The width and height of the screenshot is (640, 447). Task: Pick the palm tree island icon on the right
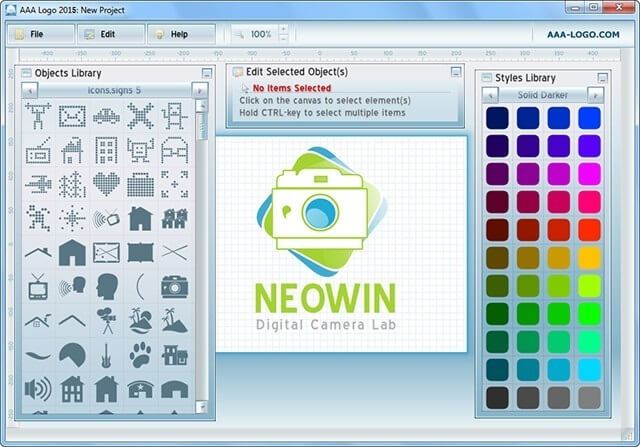[x=175, y=320]
